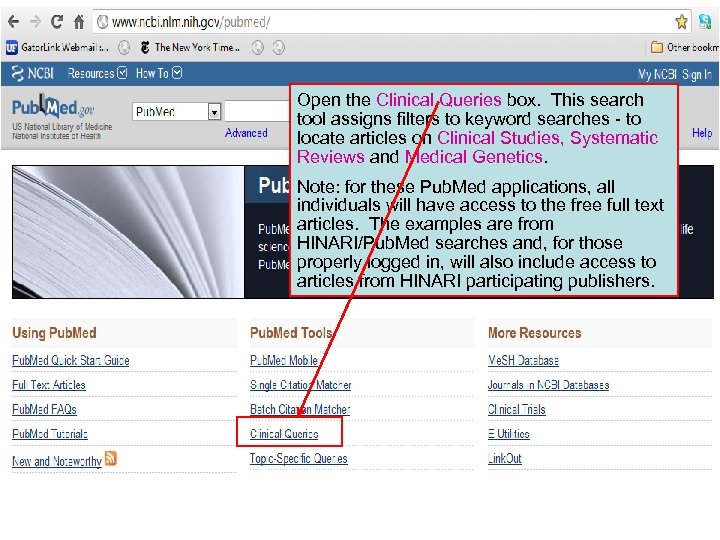Open New and Noteworthy link

57,461
